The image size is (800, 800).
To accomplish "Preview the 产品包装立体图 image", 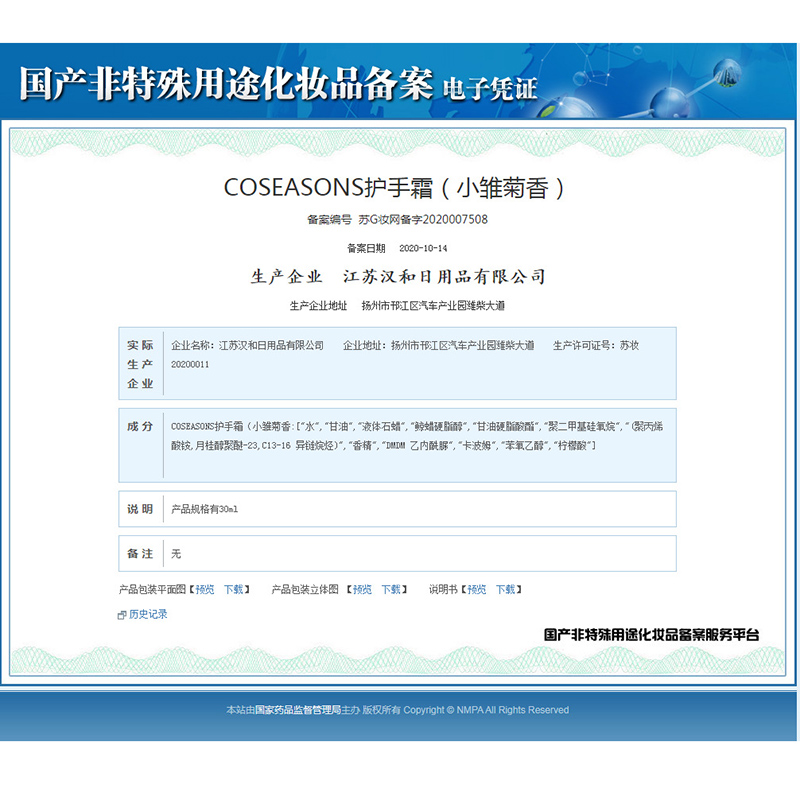I will tap(362, 590).
